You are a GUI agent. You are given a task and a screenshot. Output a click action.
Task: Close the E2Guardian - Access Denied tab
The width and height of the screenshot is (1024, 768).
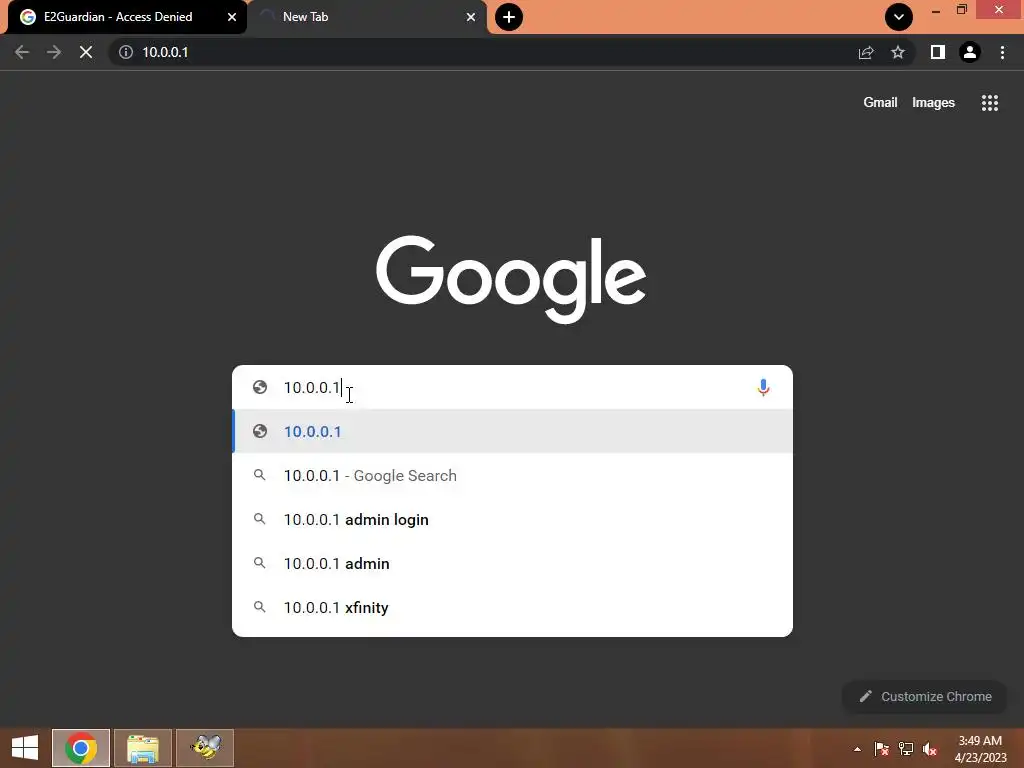232,17
